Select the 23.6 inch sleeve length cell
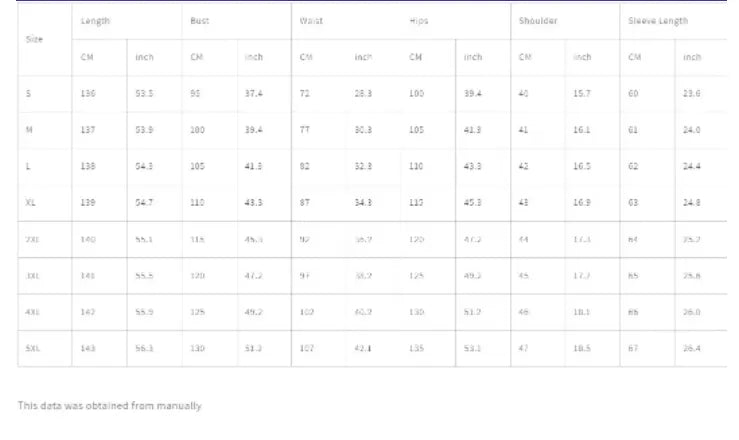The image size is (739, 440). pos(691,93)
